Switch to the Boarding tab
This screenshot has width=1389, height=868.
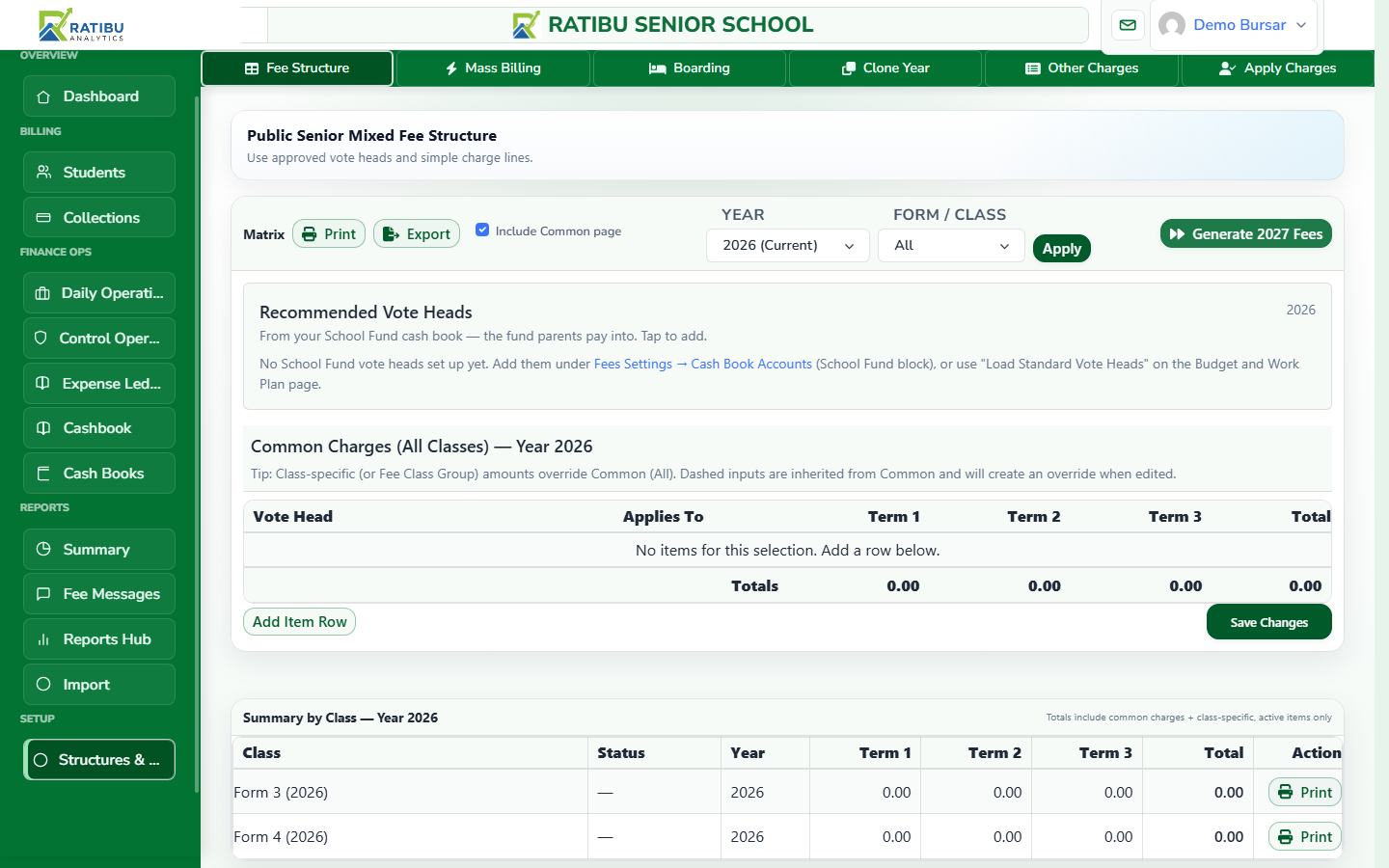click(x=690, y=68)
